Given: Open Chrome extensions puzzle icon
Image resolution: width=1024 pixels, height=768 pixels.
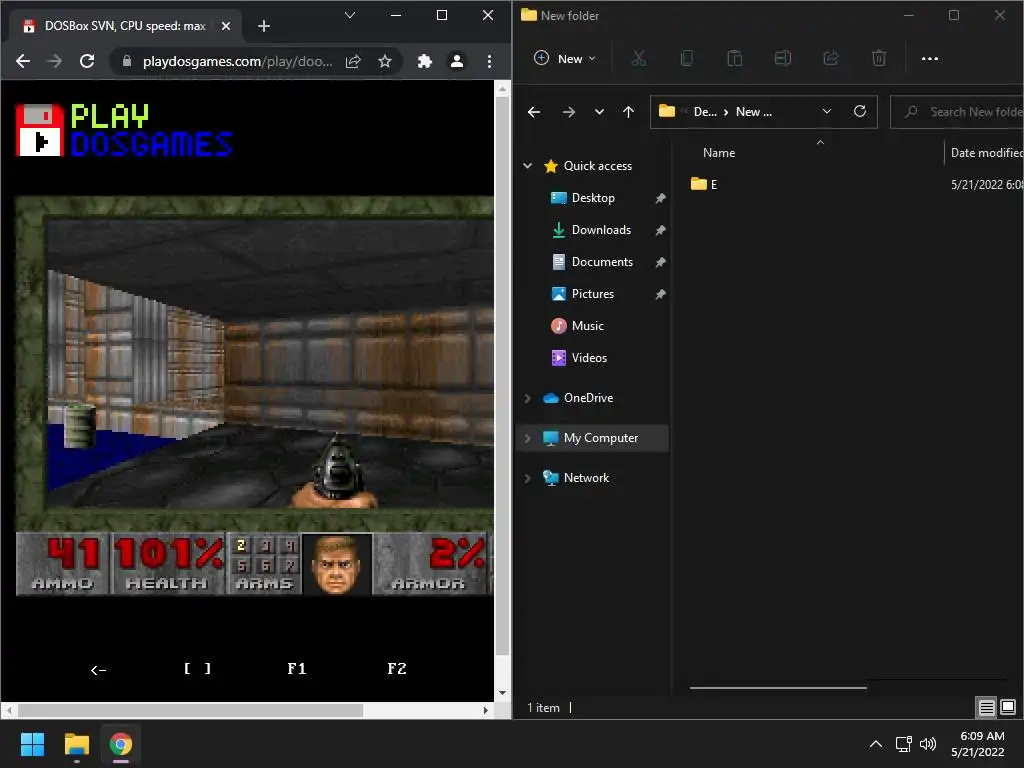Looking at the screenshot, I should [x=425, y=61].
